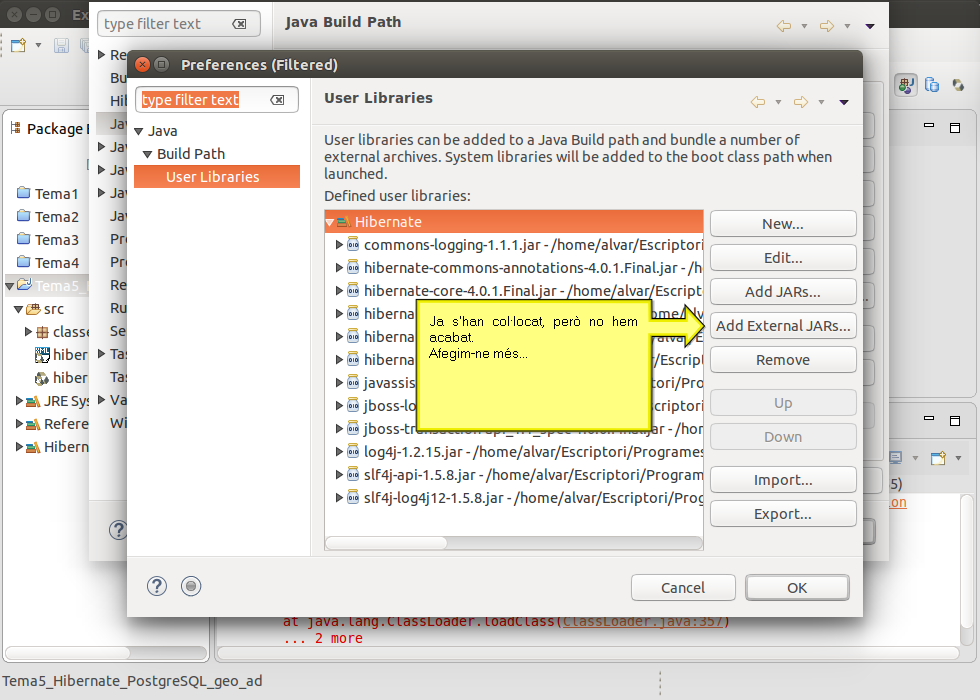The image size is (980, 700).
Task: Click the record/oomph icon beside help
Action: (x=191, y=586)
